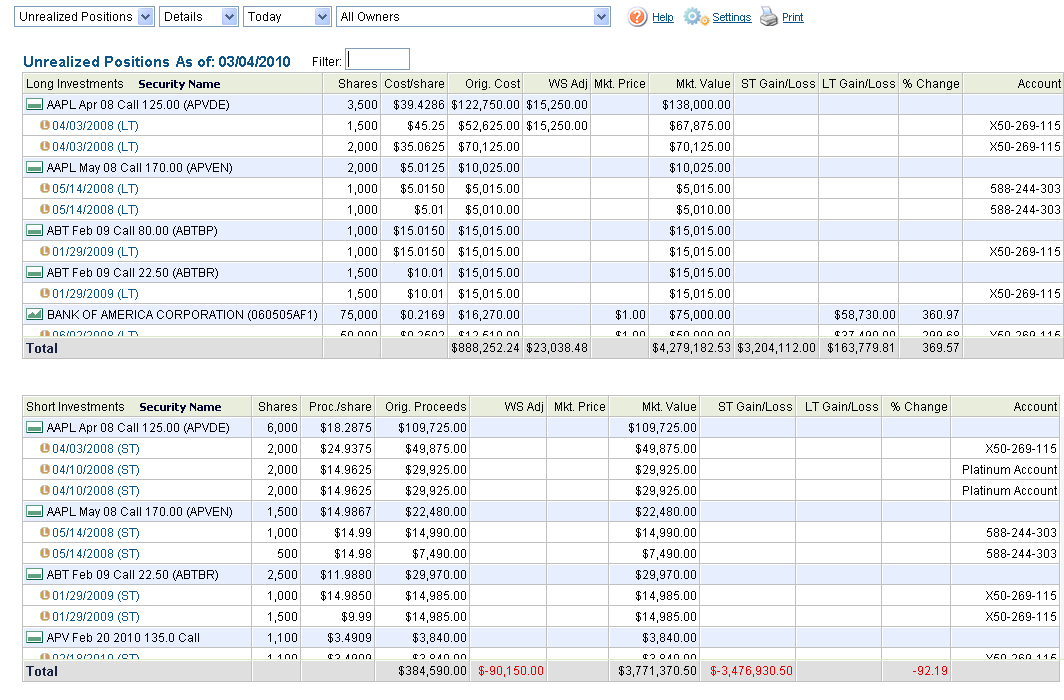Click clock icon beside 04/03/2008 (LT) 1,500 shares
This screenshot has height=700, width=1064.
[x=45, y=125]
